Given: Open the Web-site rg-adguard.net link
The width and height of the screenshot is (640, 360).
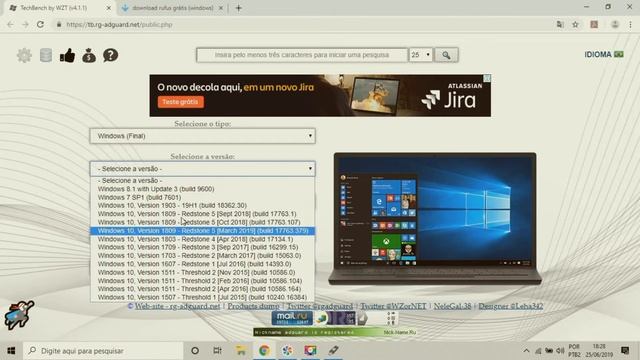Looking at the screenshot, I should [x=177, y=306].
